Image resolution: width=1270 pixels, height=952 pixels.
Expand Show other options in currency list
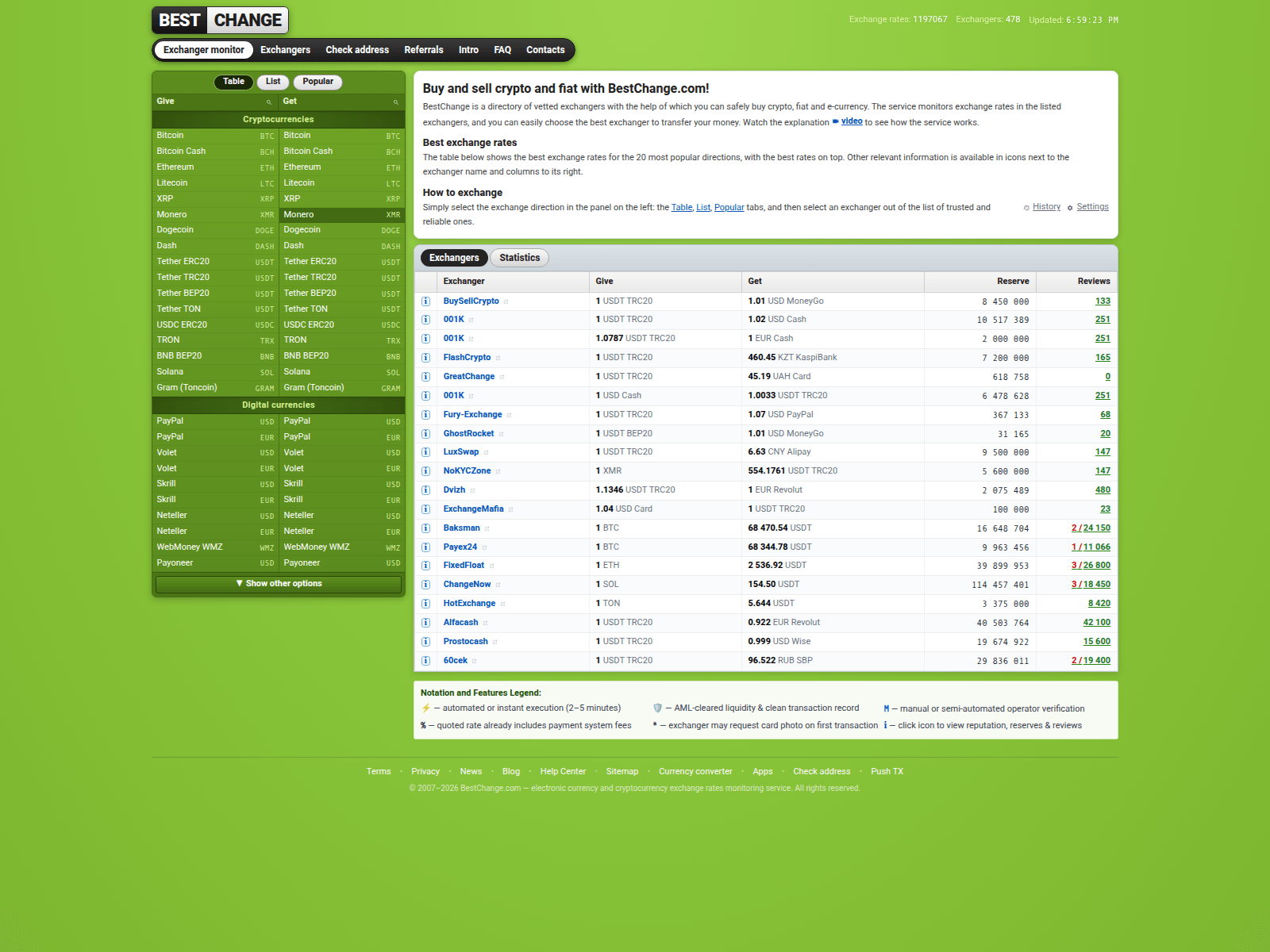(x=279, y=584)
